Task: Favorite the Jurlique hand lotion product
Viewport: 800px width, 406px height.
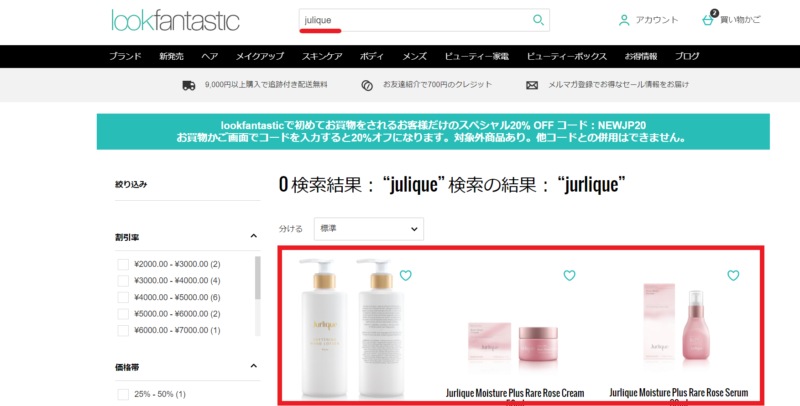Action: 406,275
